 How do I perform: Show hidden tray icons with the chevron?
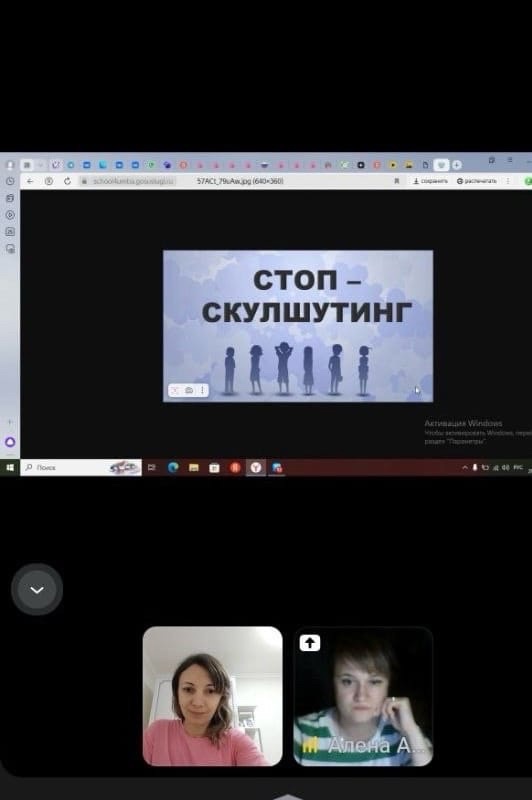point(465,467)
